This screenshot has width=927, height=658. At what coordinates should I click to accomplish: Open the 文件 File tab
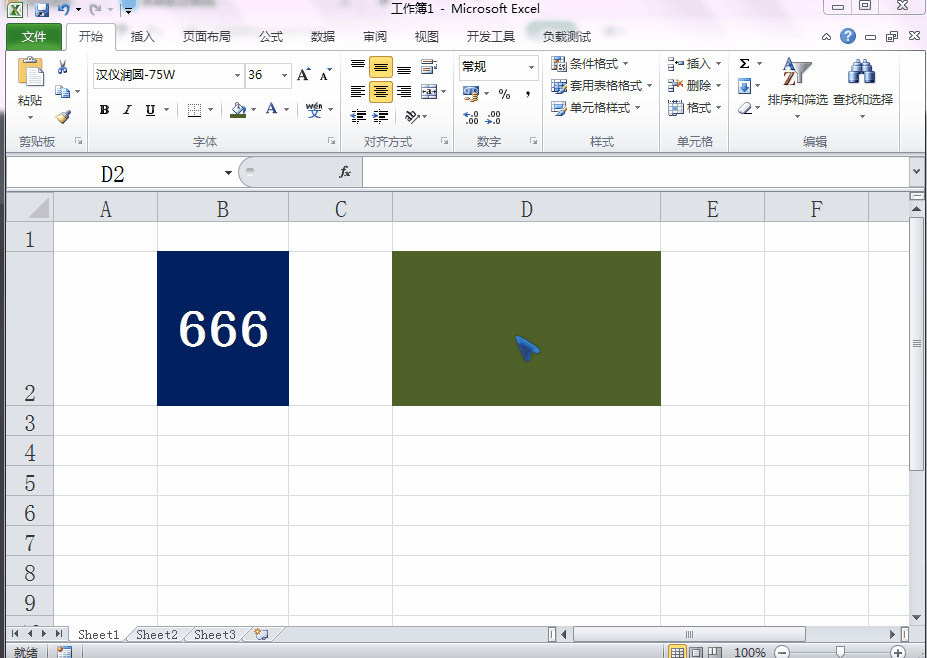coord(34,37)
